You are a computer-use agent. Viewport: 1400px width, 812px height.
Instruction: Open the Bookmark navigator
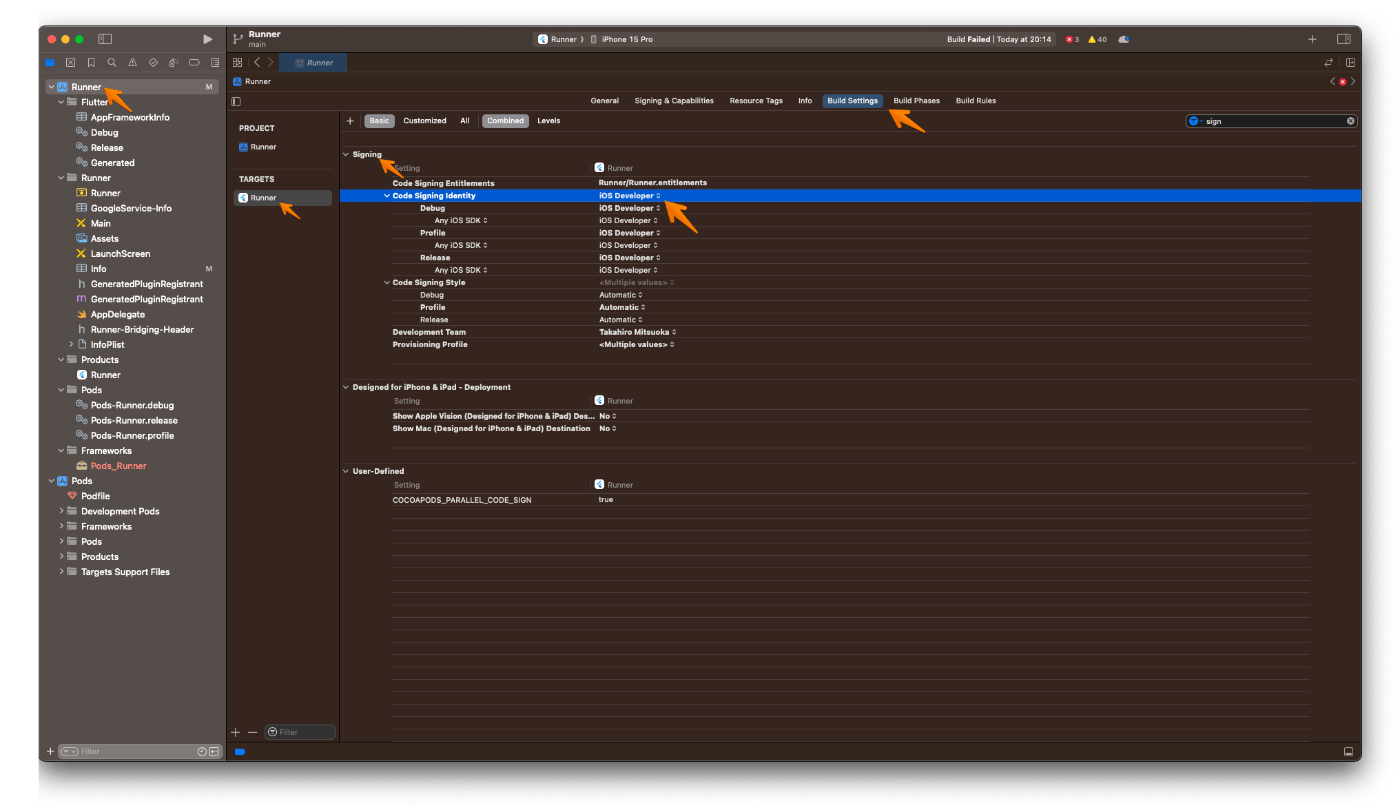pyautogui.click(x=91, y=62)
